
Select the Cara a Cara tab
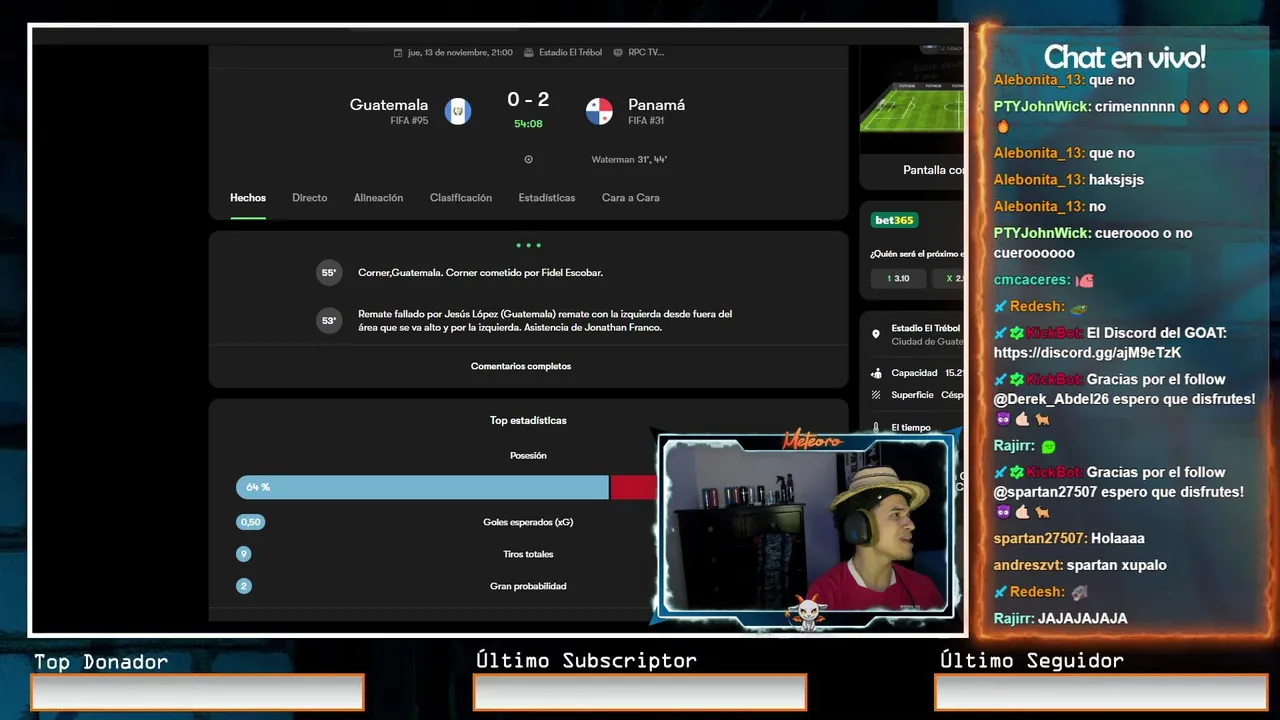point(631,198)
